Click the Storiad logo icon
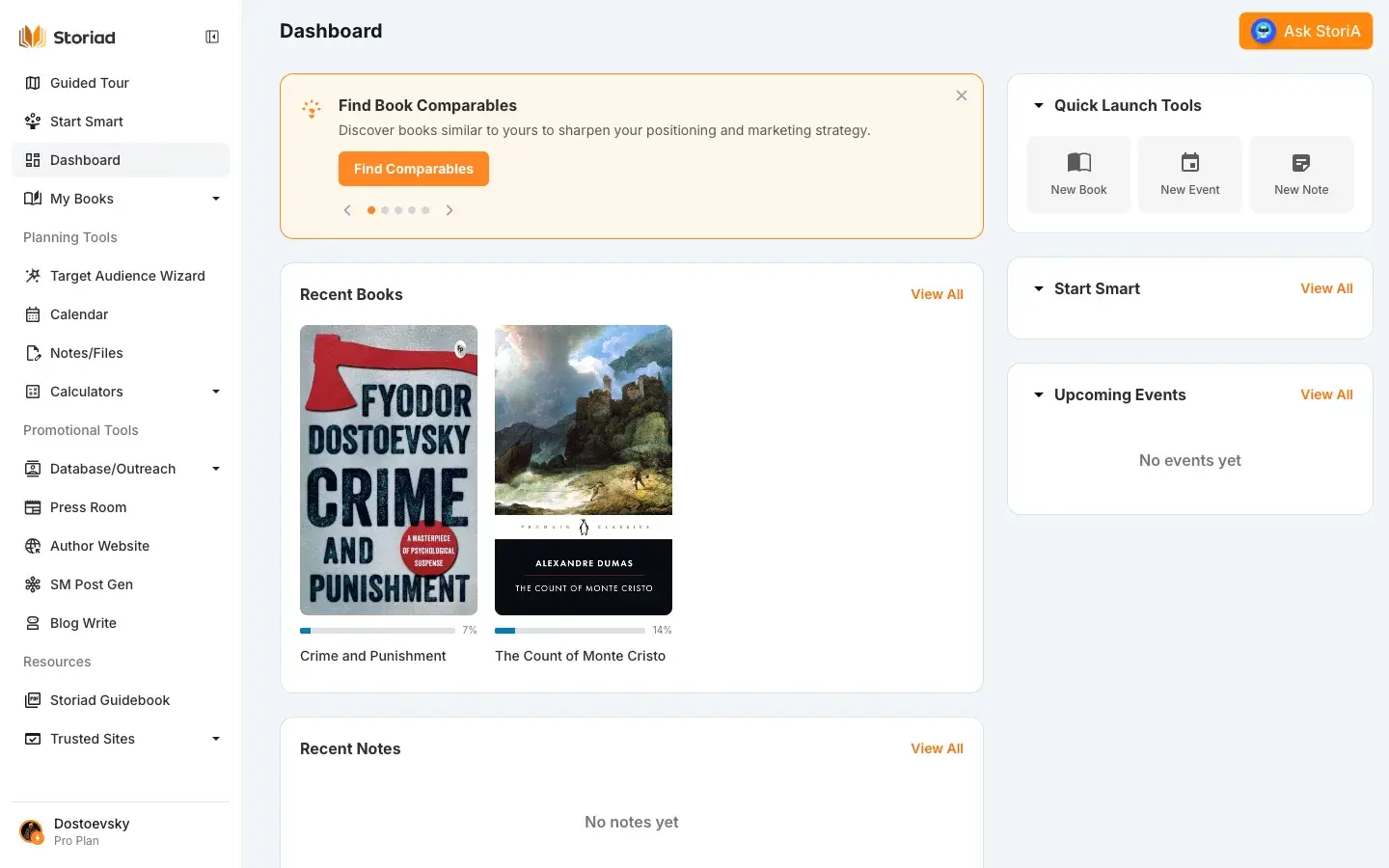Viewport: 1389px width, 868px height. [x=32, y=37]
